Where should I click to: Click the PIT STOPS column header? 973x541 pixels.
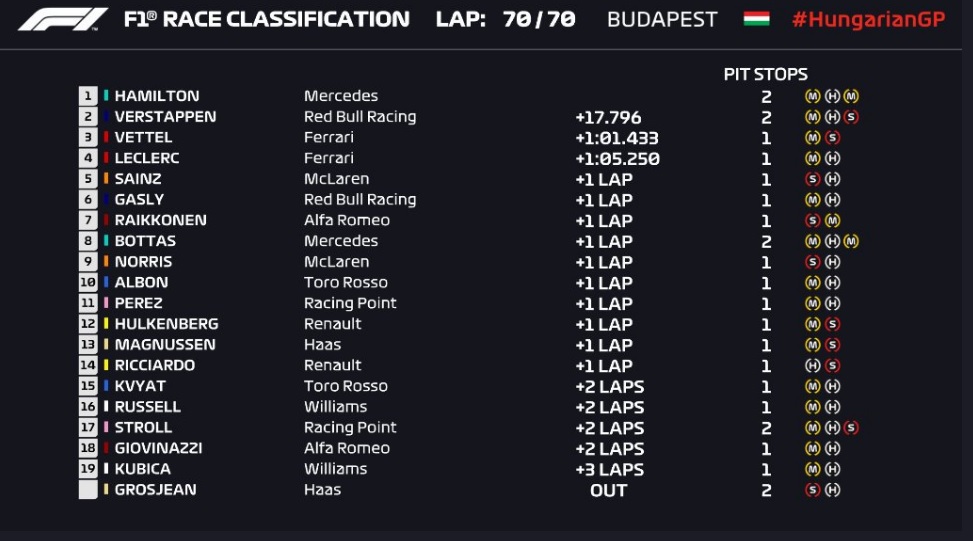pos(766,74)
